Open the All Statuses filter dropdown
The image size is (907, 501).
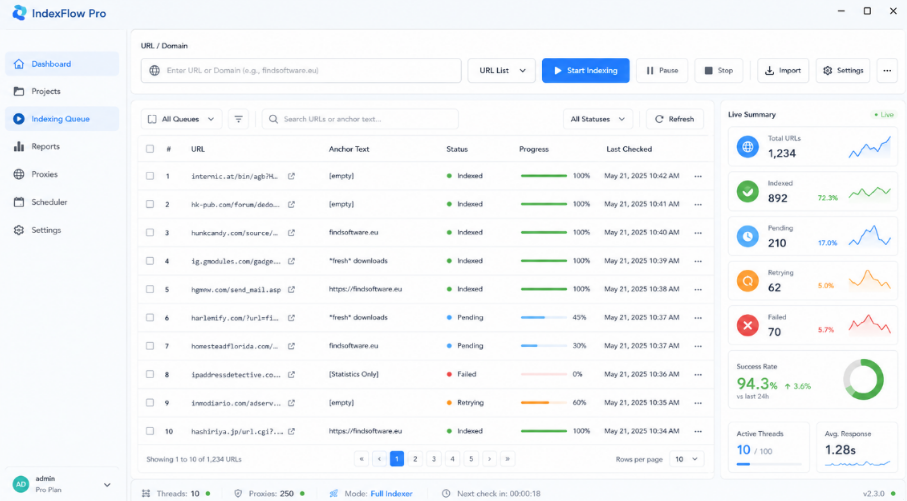coord(598,119)
